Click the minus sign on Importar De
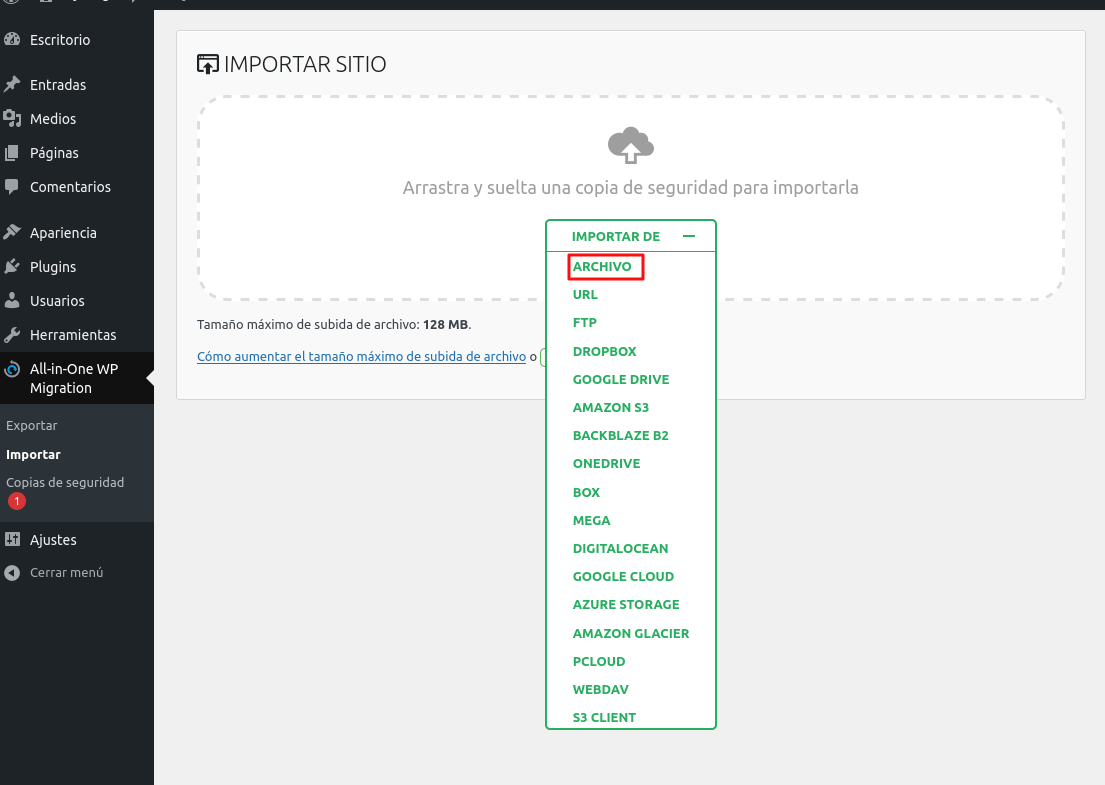Image resolution: width=1105 pixels, height=785 pixels. coord(689,236)
